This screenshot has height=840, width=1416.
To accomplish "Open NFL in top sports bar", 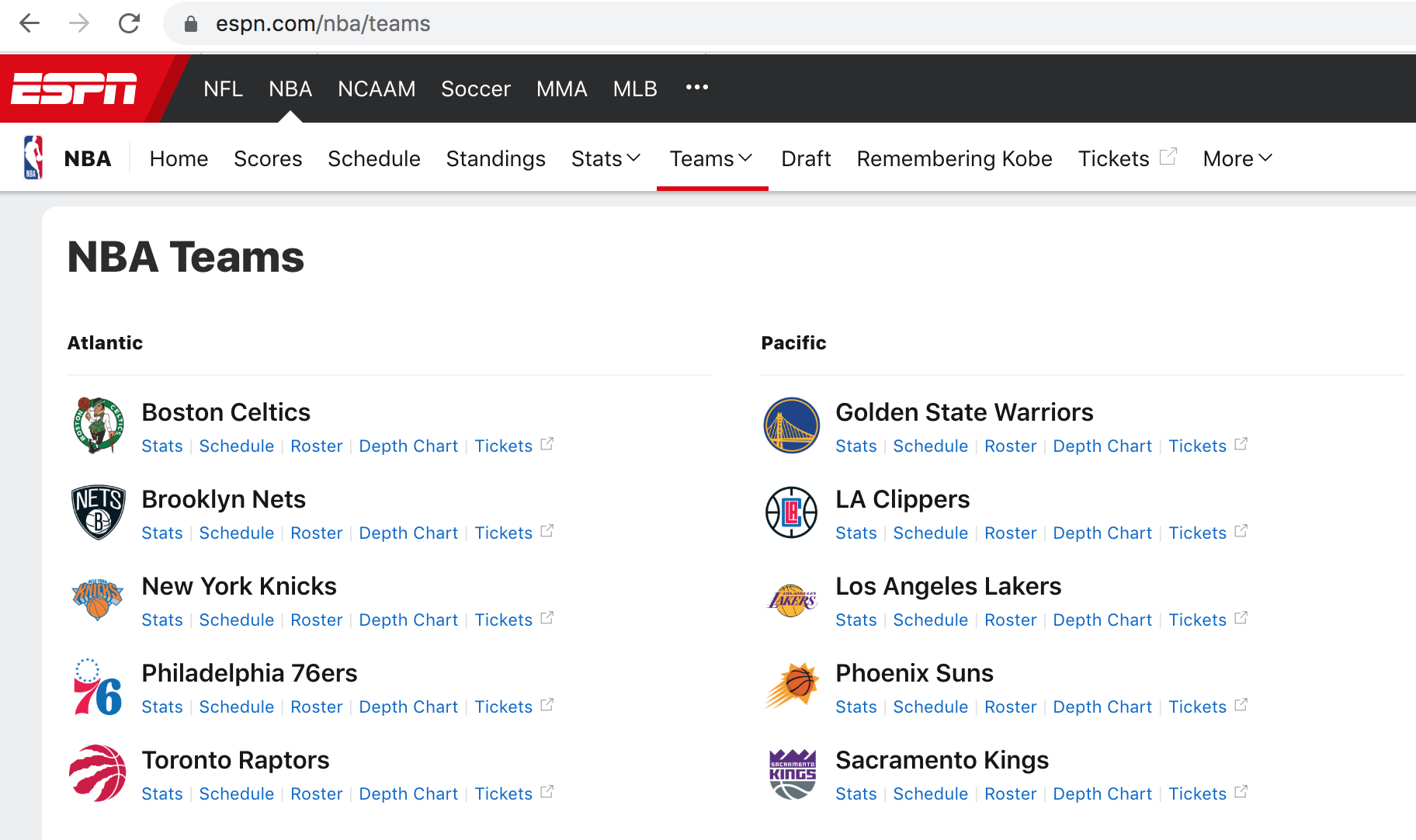I will tap(223, 89).
